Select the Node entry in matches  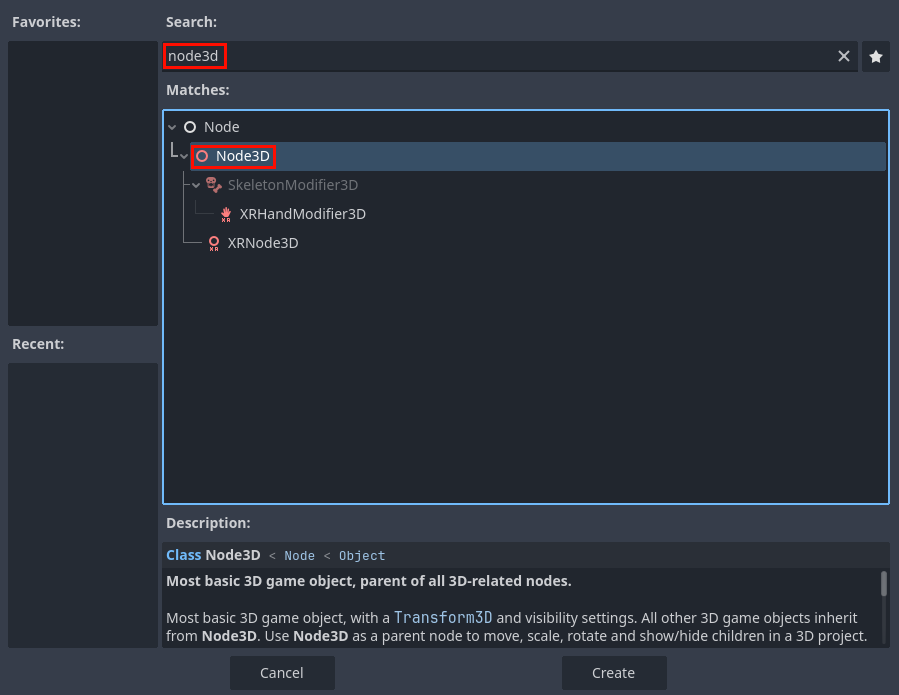(221, 127)
